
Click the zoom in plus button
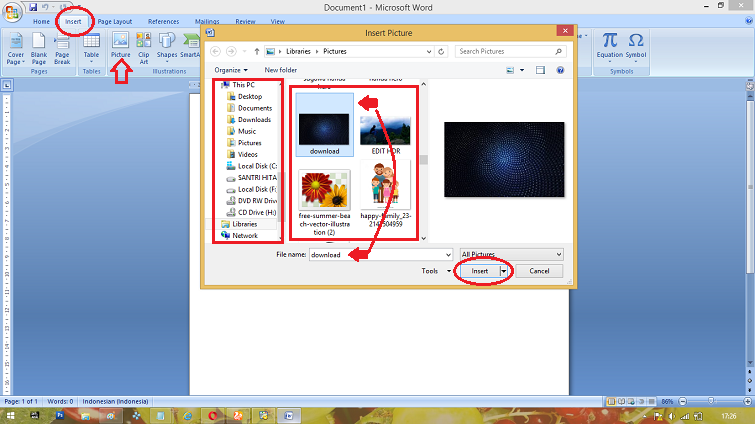click(747, 401)
